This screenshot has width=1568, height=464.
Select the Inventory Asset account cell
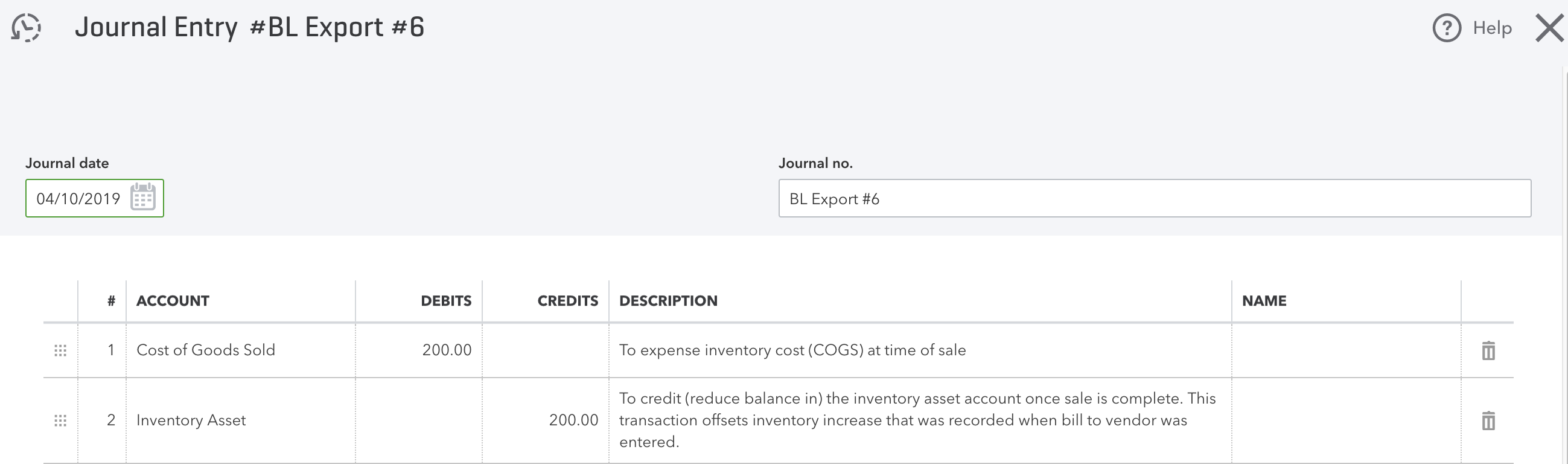click(240, 420)
